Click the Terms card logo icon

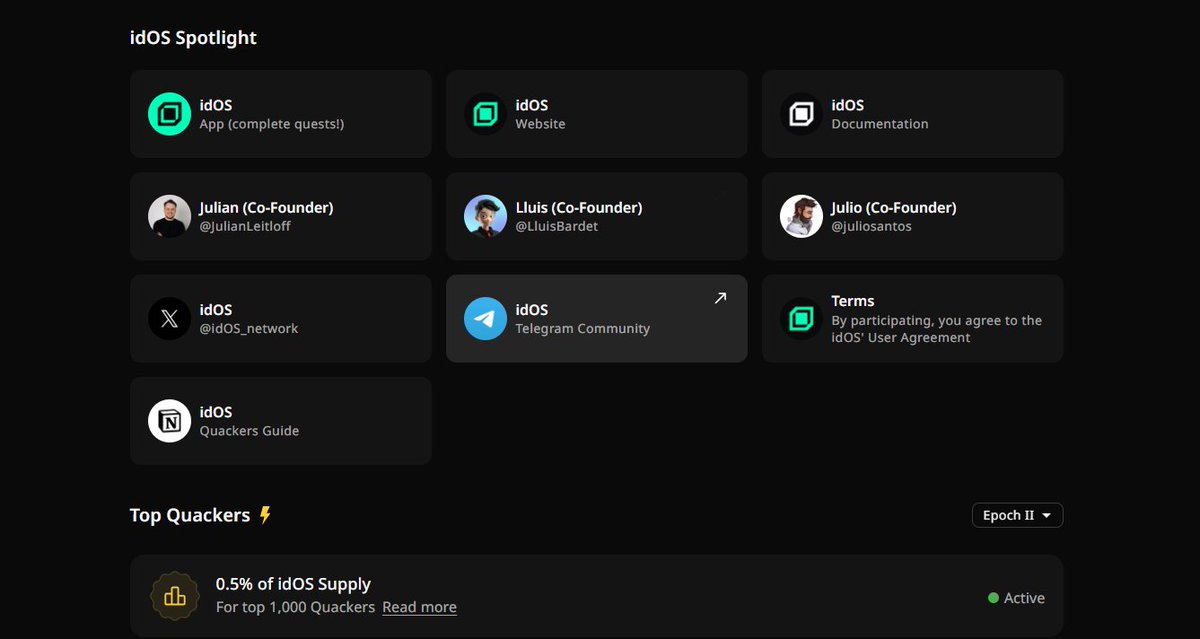[801, 319]
